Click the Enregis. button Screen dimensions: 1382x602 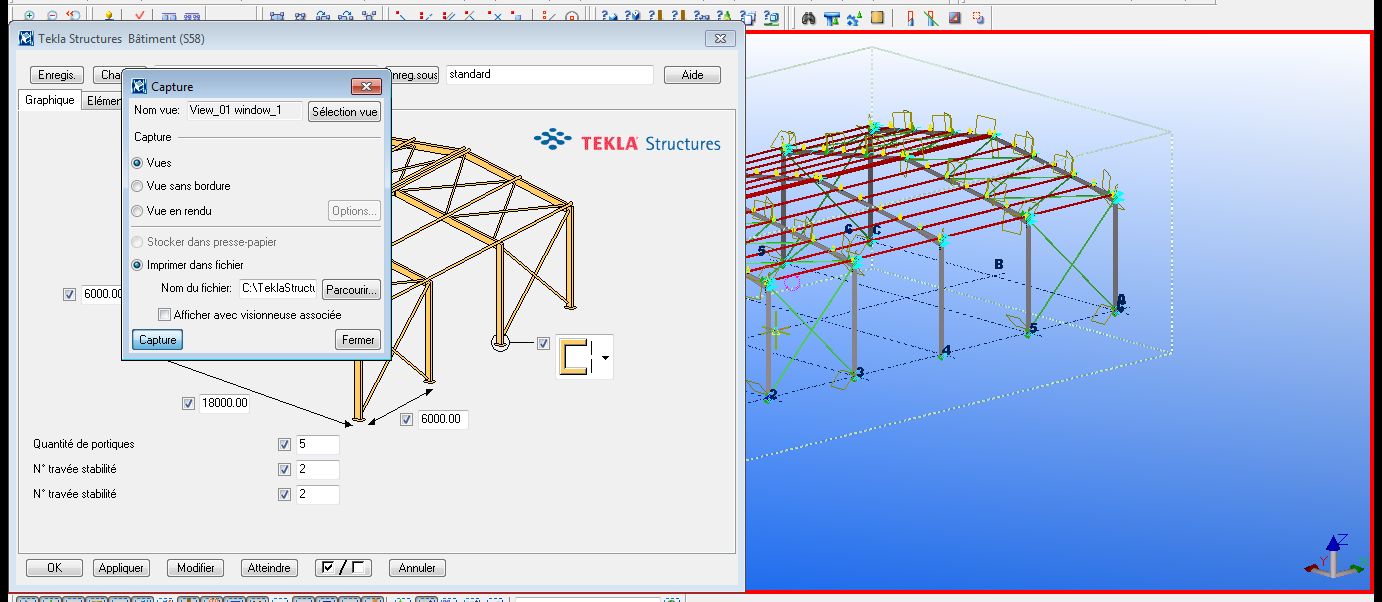(x=56, y=75)
